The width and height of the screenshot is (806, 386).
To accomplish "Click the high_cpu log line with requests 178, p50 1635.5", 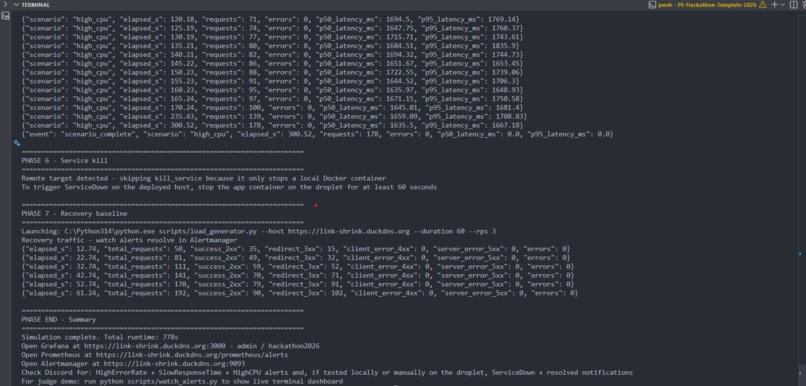I will pyautogui.click(x=272, y=125).
